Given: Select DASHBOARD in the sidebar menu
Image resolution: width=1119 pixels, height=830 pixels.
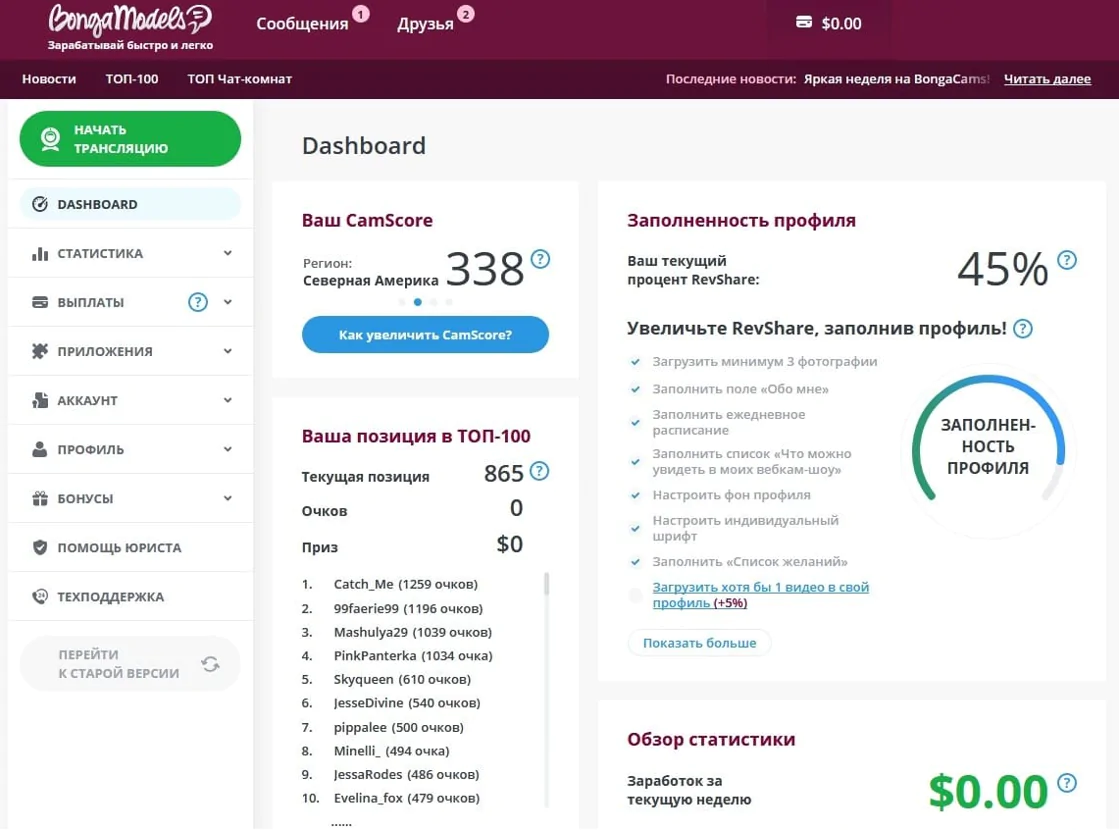Looking at the screenshot, I should [x=131, y=204].
